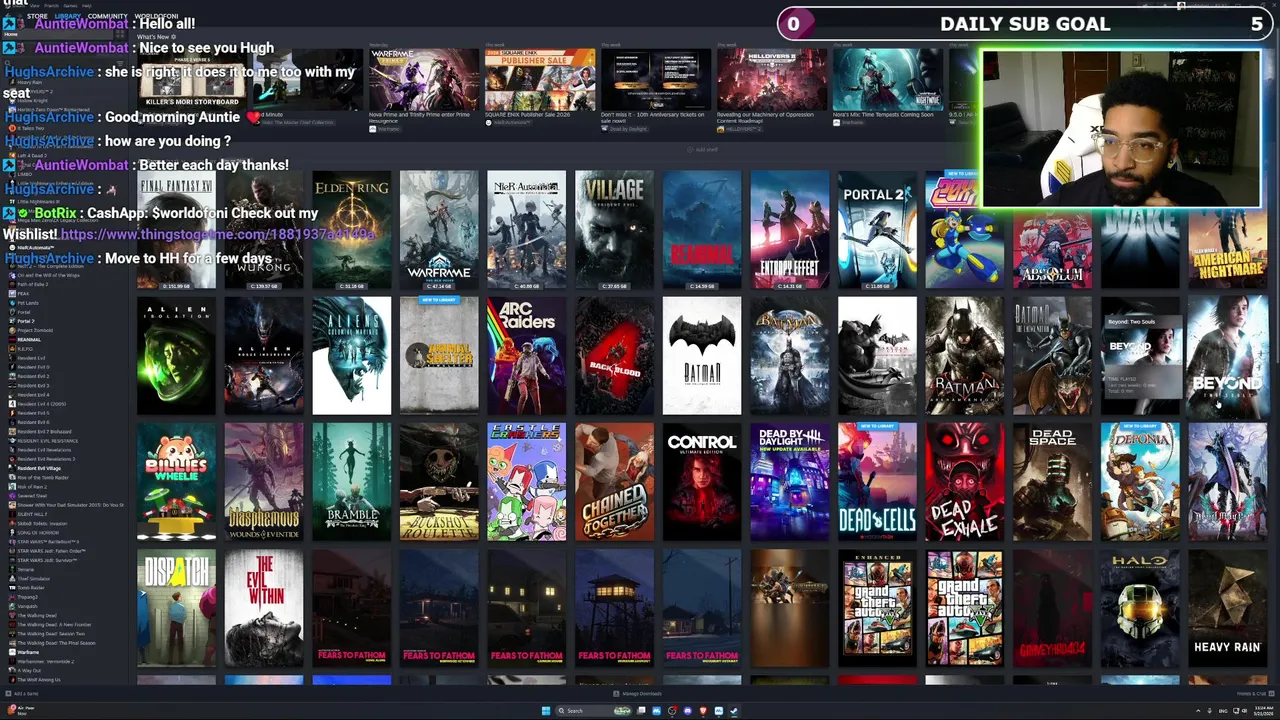Click the Steam icon in taskbar

pos(734,711)
